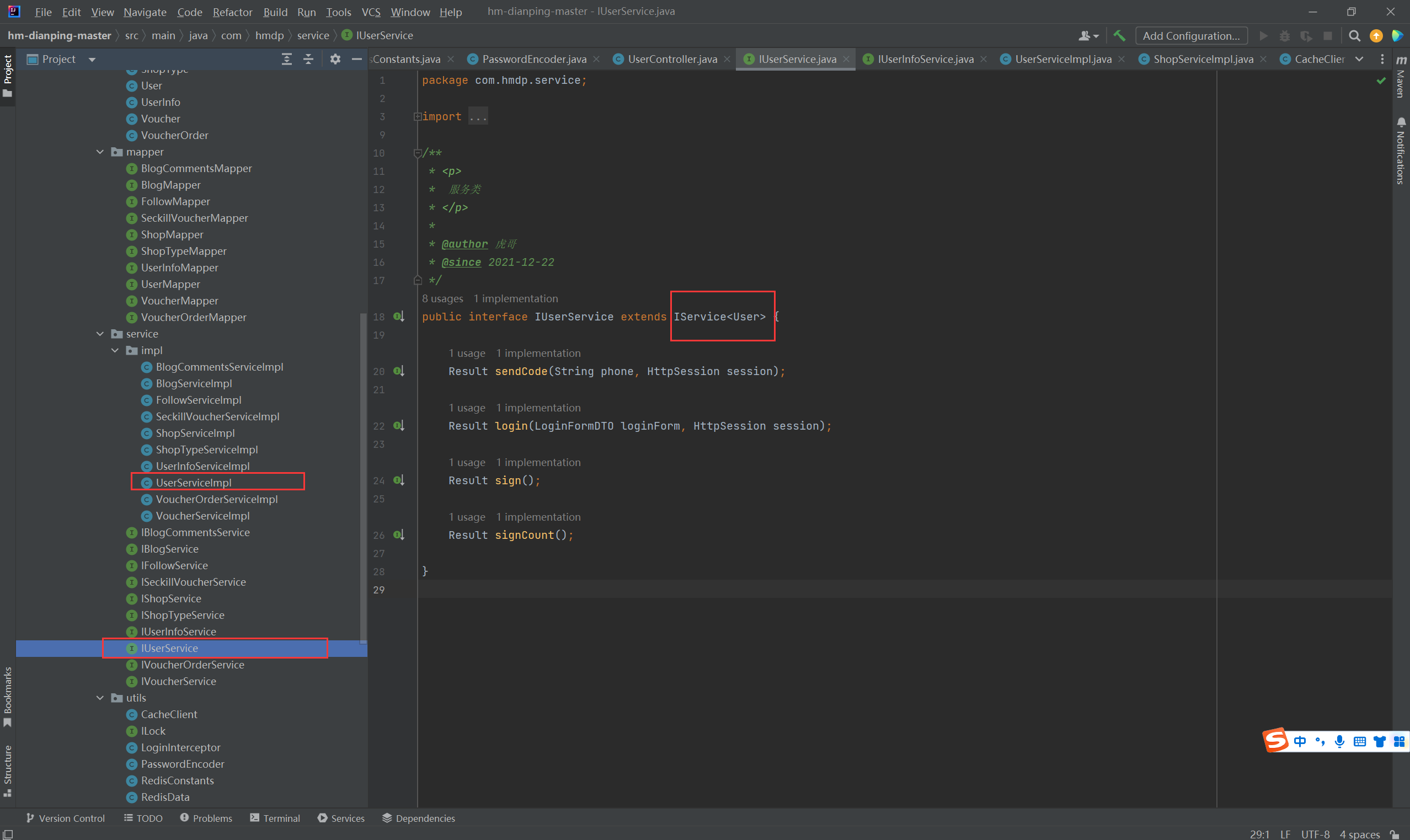Toggle read-only lock icon in status bar
Viewport: 1410px width, 840px height.
click(1394, 834)
